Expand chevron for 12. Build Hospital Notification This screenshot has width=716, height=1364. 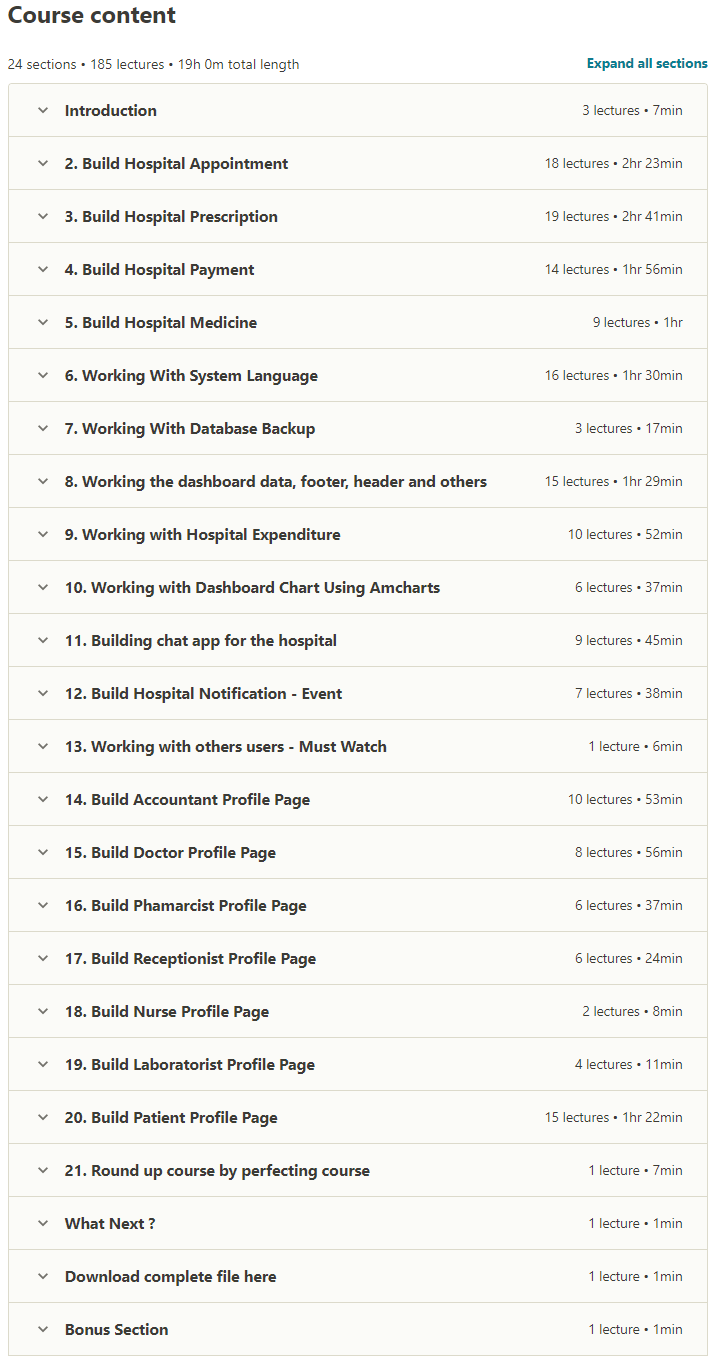click(43, 694)
